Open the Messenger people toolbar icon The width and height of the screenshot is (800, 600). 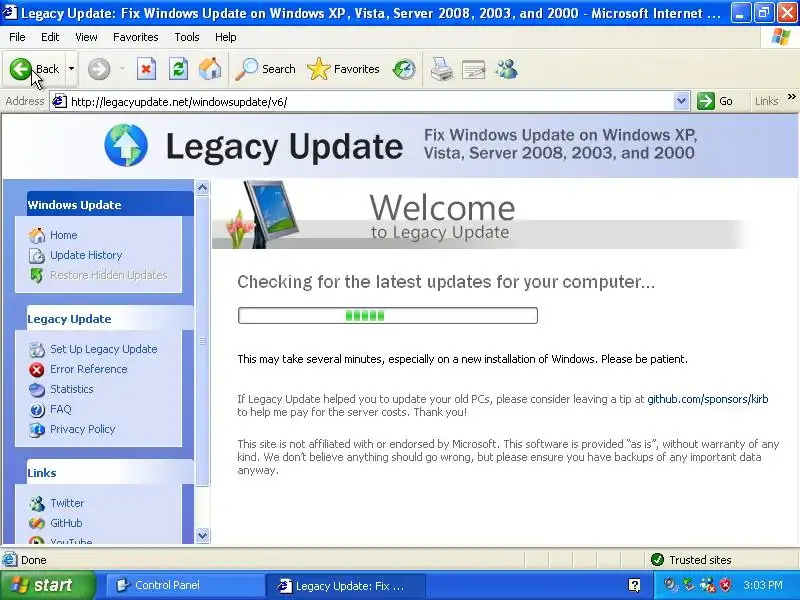coord(507,69)
